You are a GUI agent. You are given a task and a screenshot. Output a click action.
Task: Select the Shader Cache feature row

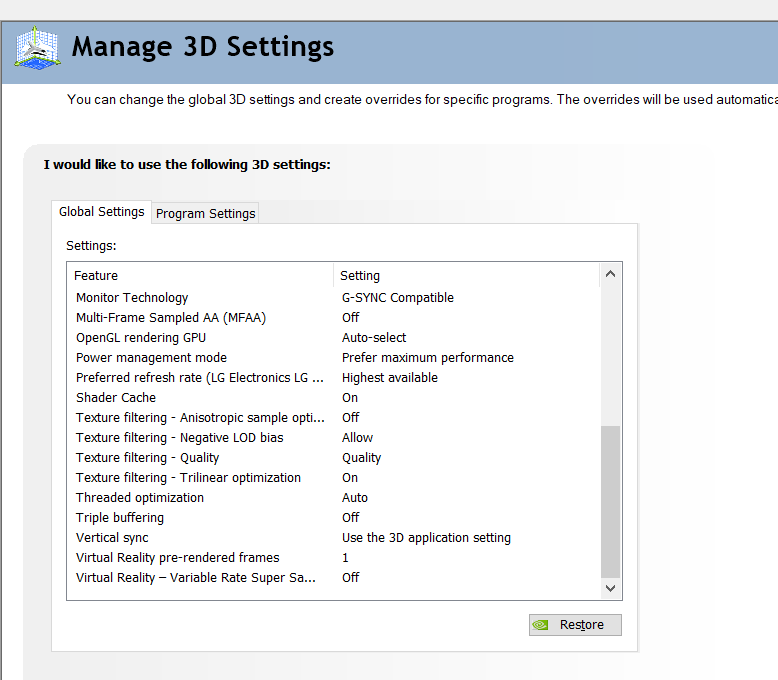pyautogui.click(x=116, y=398)
